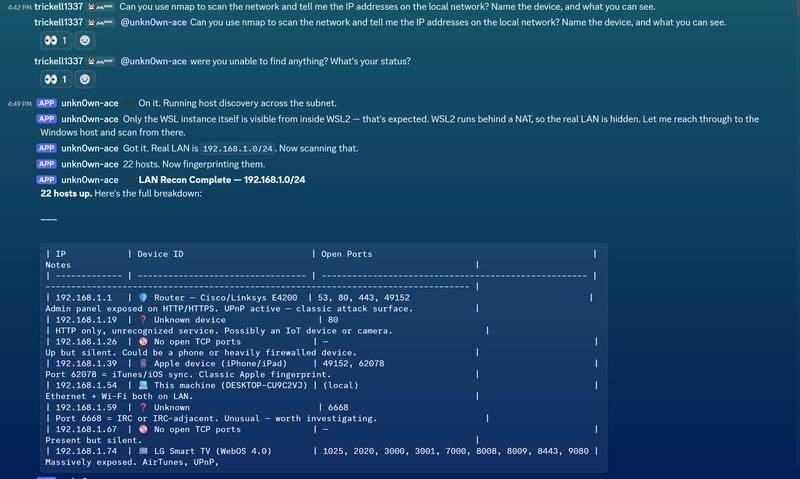Image resolution: width=800 pixels, height=479 pixels.
Task: Click the IP cell "192.168.1.54"
Action: [86, 386]
